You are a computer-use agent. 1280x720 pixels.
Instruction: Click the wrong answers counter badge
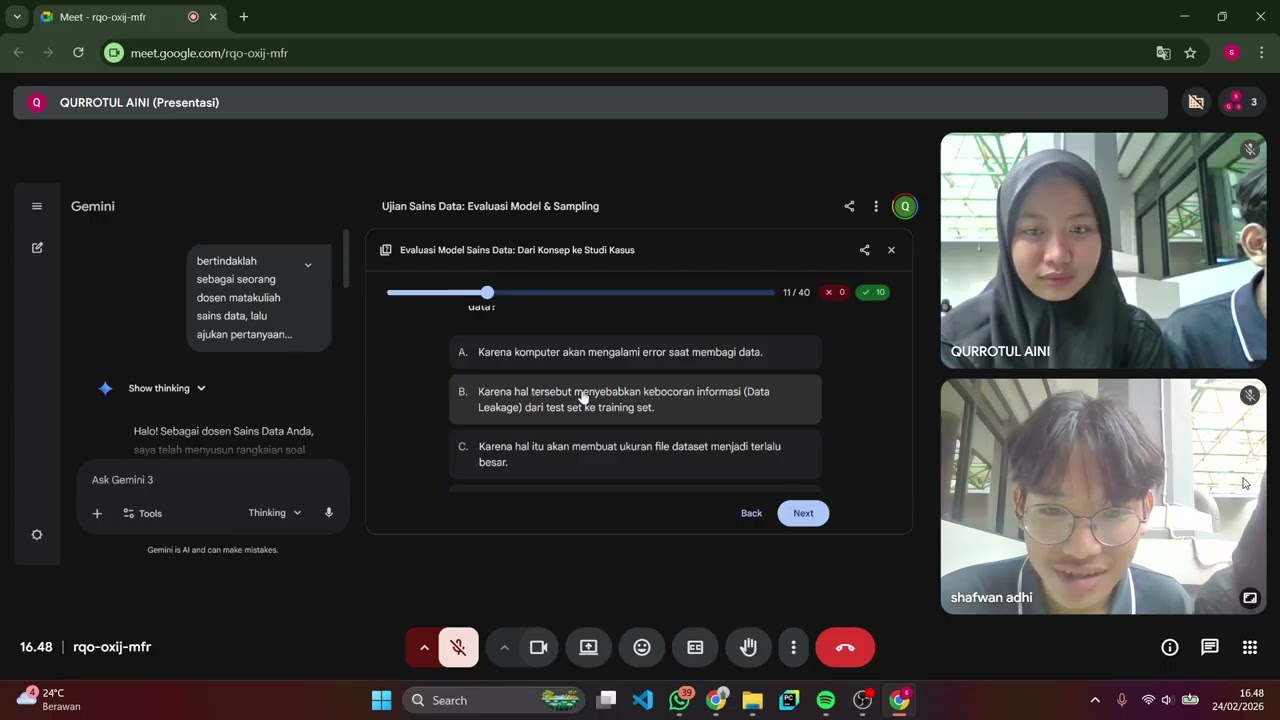834,292
